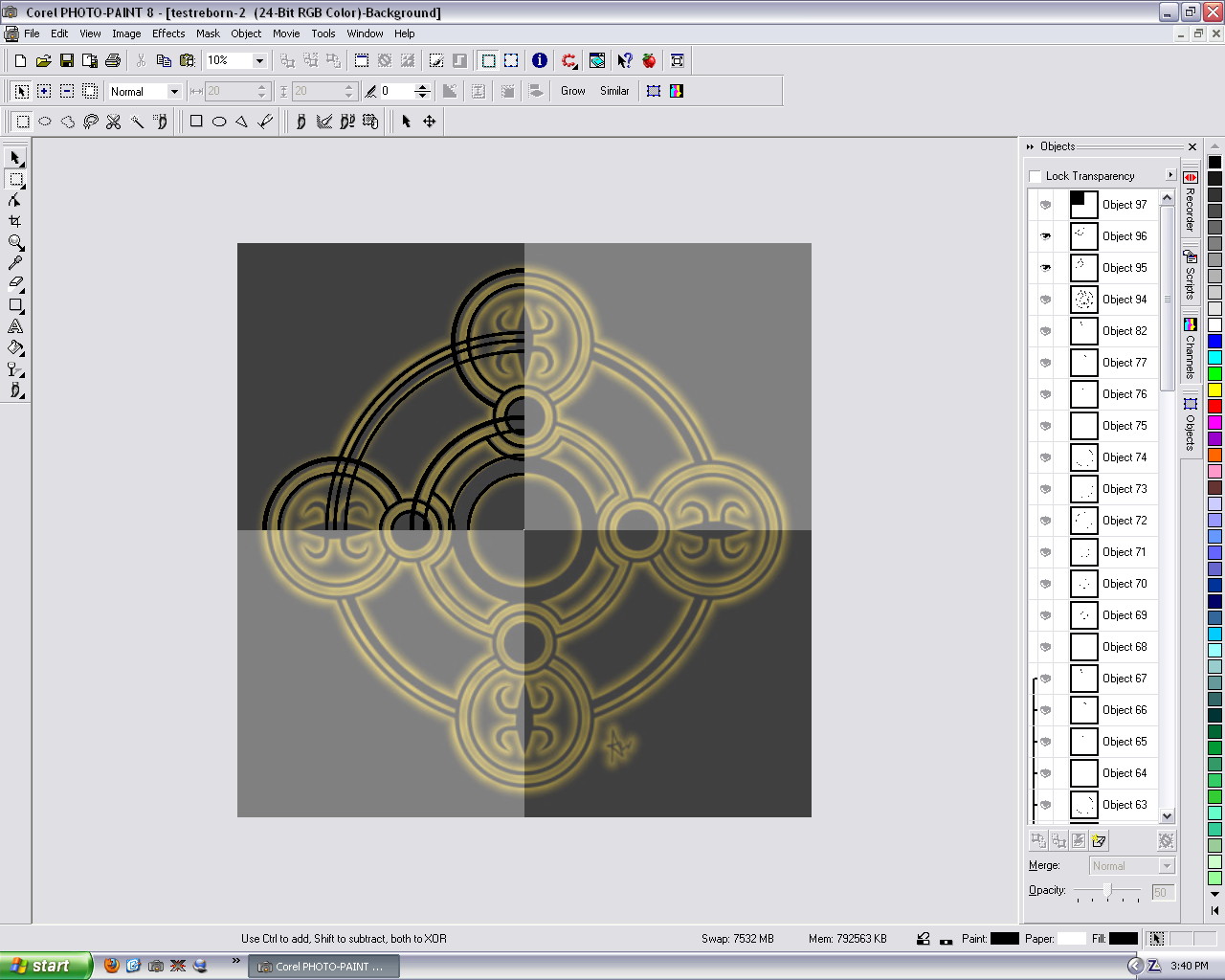Enable the Lock Transparency checkbox

click(1035, 176)
